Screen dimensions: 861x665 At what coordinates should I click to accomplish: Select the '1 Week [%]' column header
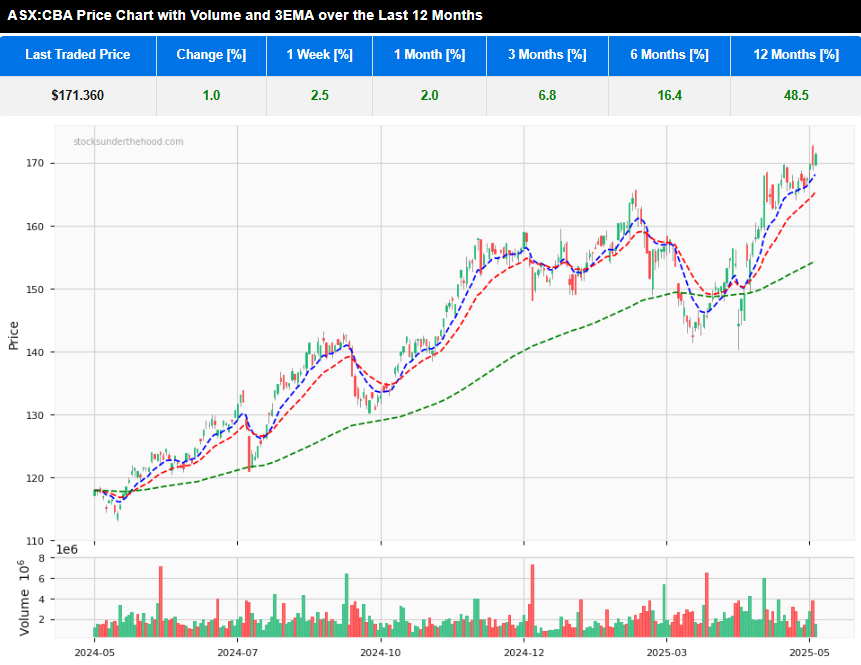click(320, 55)
